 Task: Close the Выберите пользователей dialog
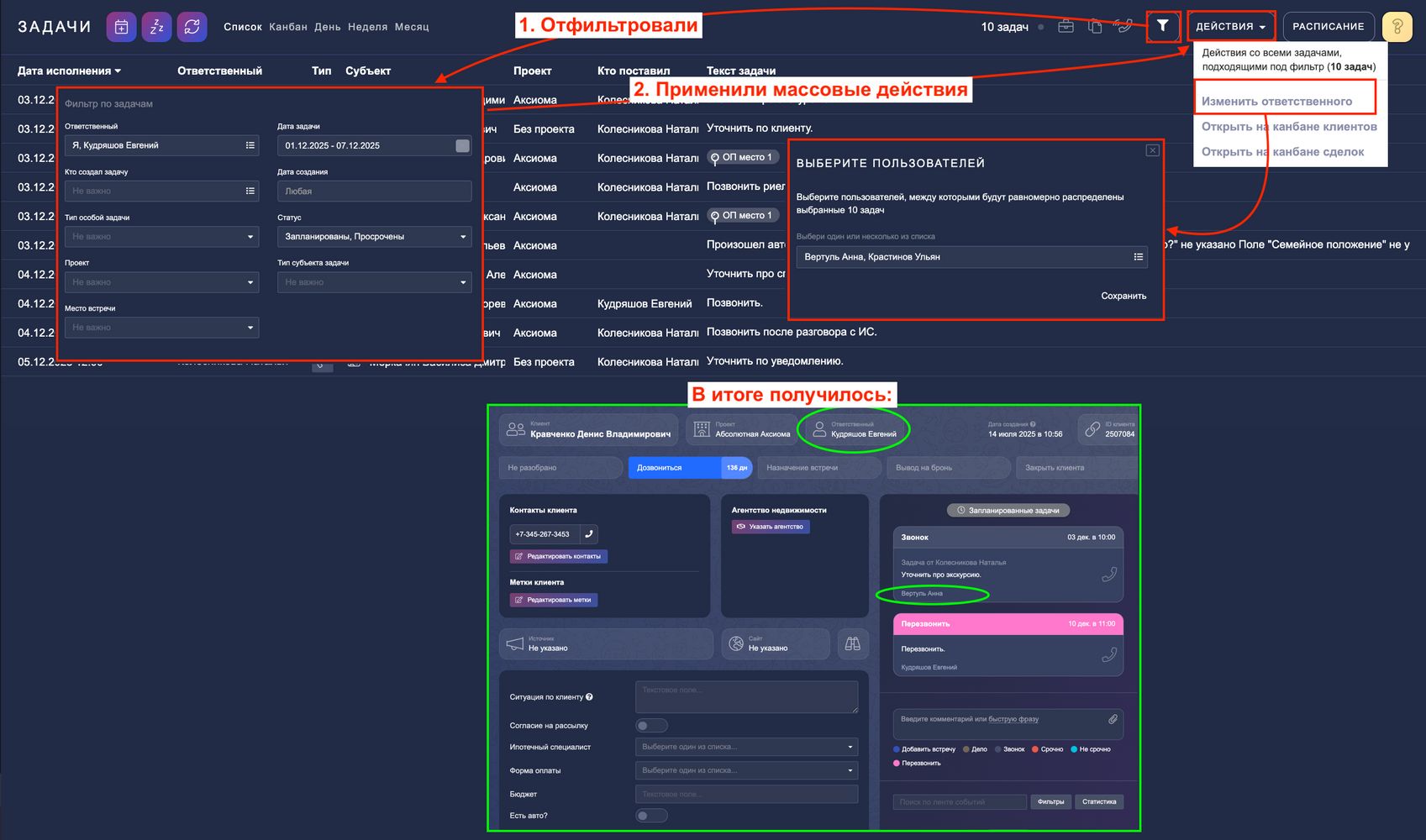(1153, 150)
